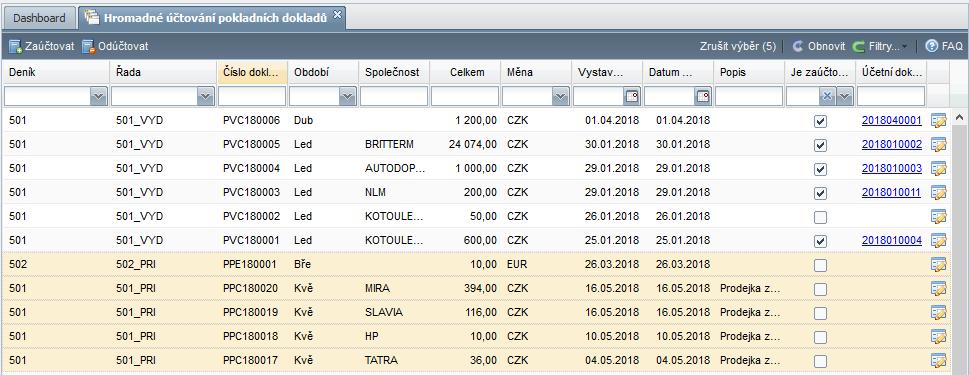
Task: Click the Odúčtovat toolbar icon
Action: 88,46
